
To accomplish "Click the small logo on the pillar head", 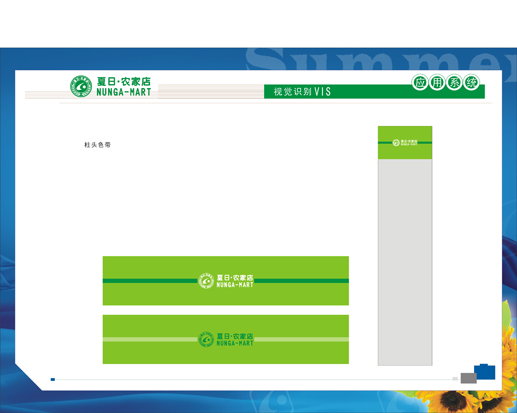I will click(405, 143).
